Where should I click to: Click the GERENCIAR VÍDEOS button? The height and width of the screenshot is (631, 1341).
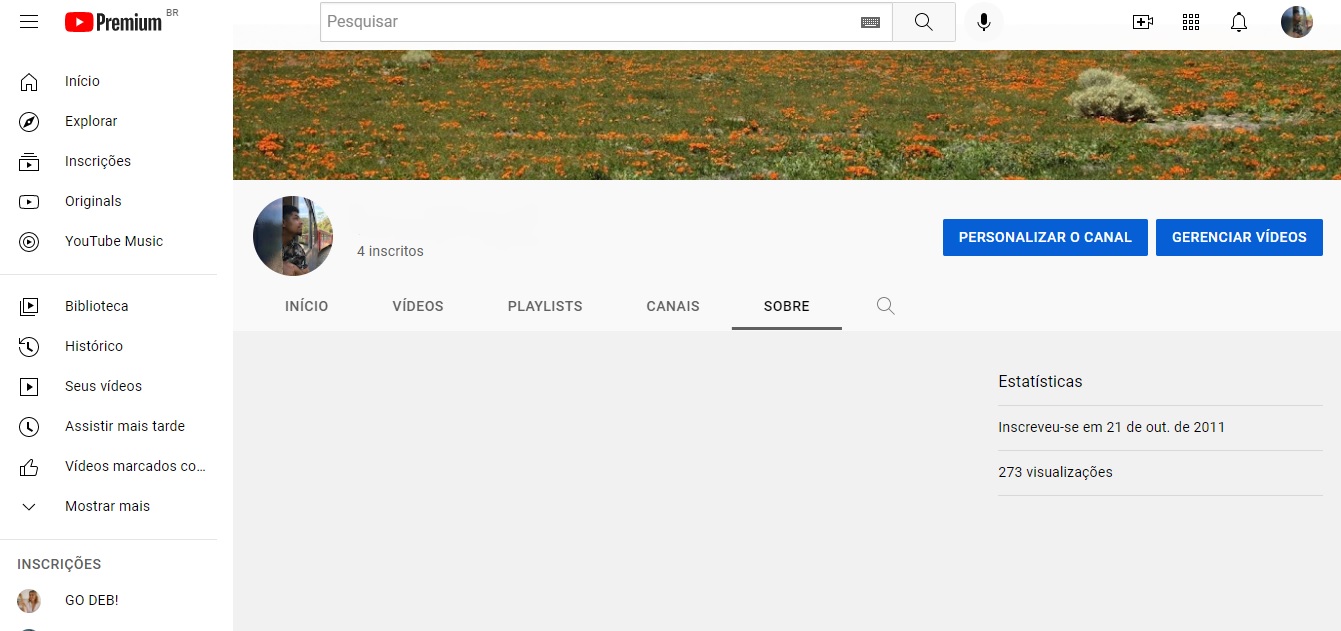[1239, 237]
